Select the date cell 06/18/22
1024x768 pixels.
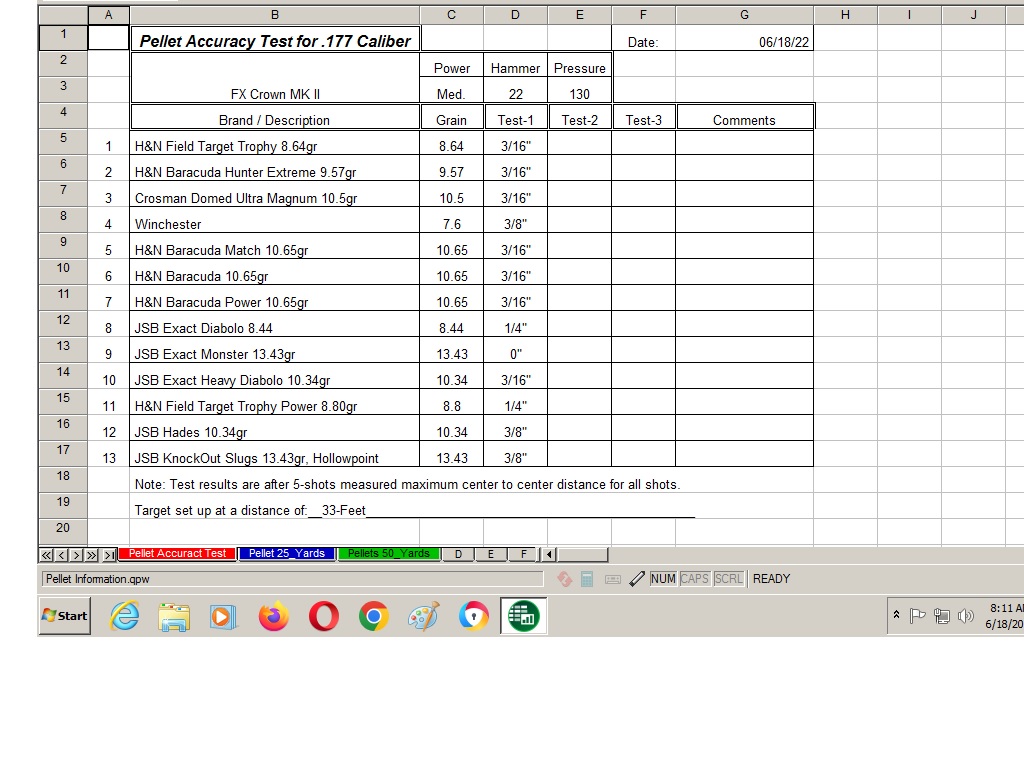pos(744,38)
